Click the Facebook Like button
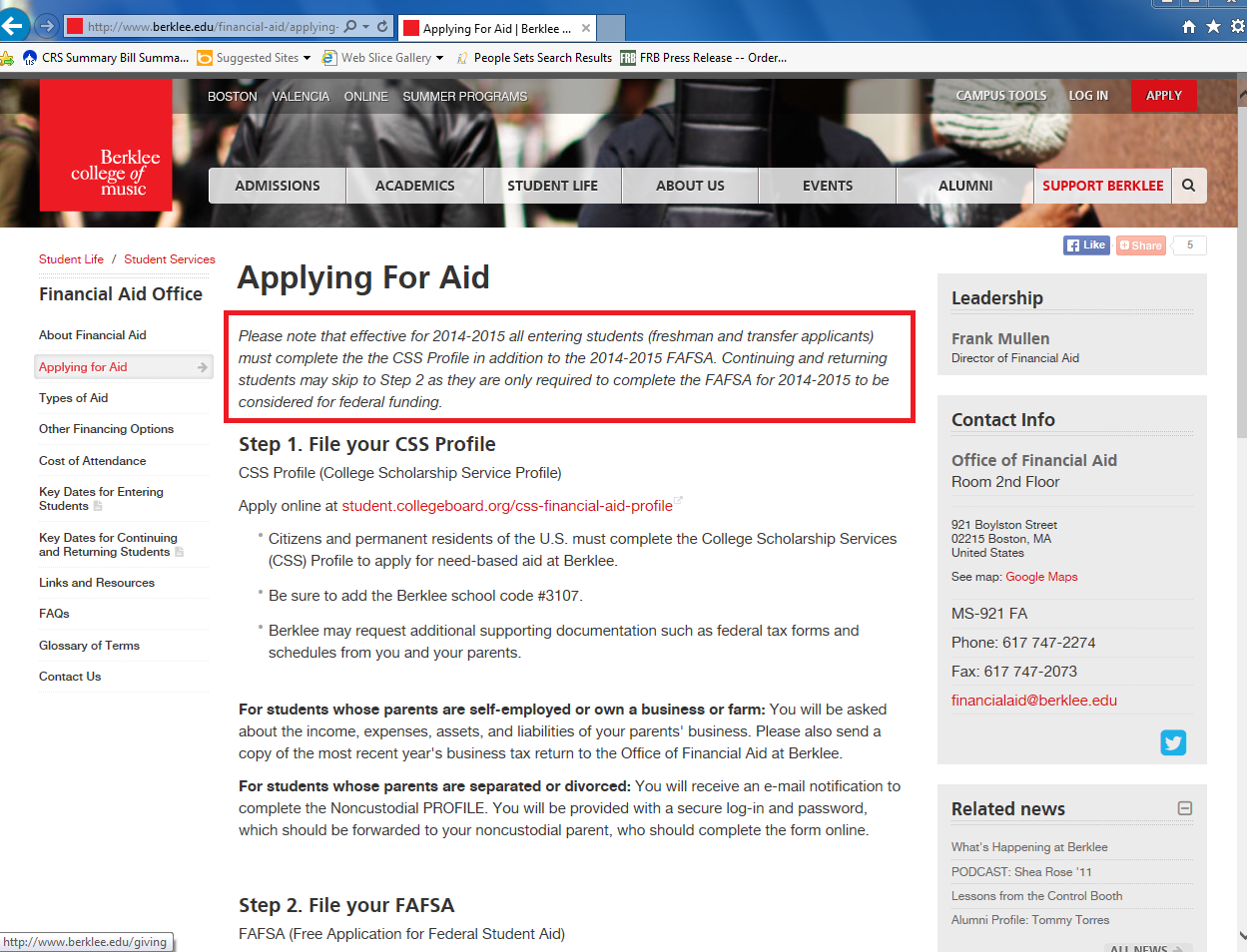 1086,245
